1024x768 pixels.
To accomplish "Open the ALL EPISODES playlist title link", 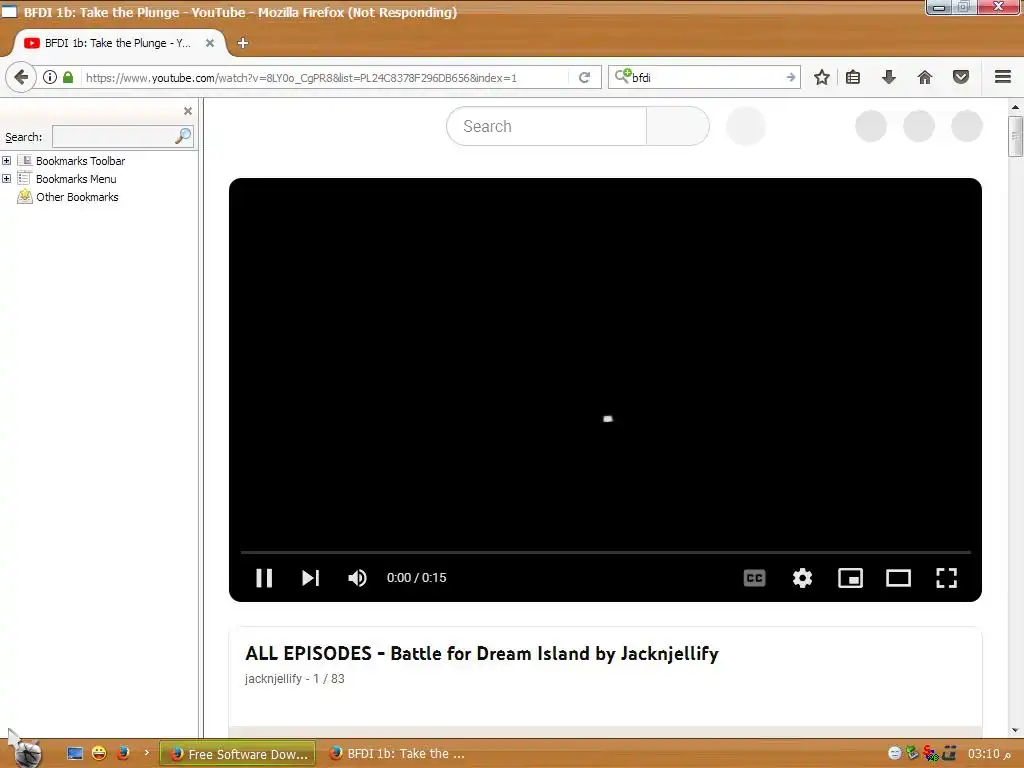I will click(482, 654).
